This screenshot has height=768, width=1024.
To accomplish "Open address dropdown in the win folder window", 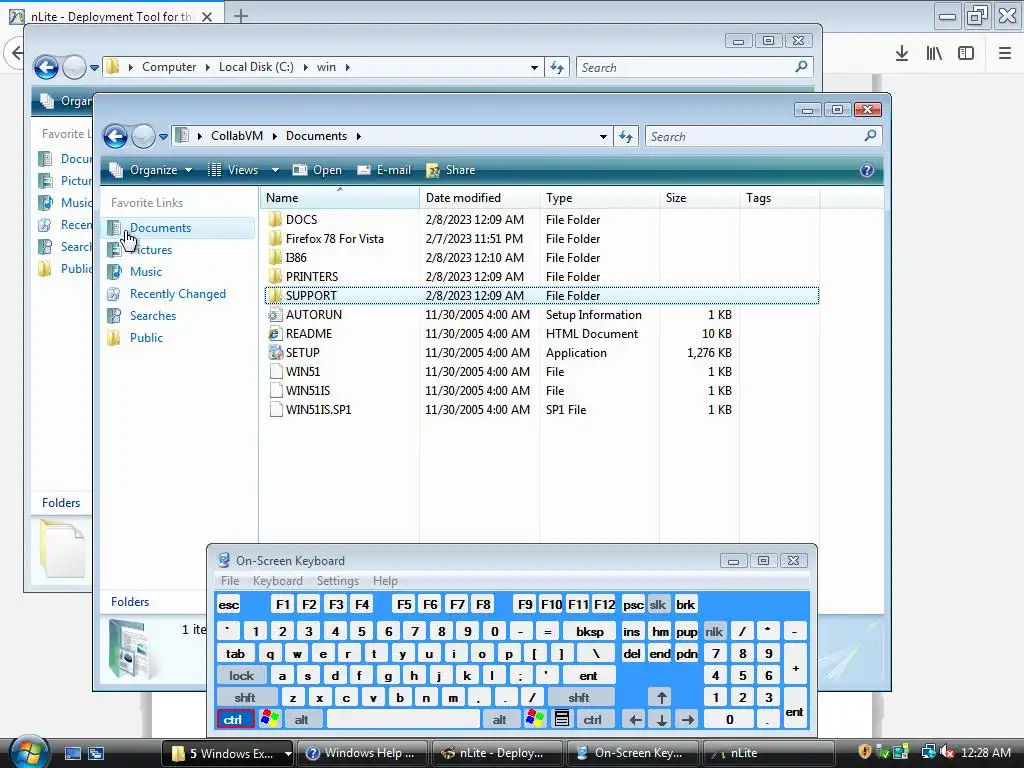I will pyautogui.click(x=534, y=67).
